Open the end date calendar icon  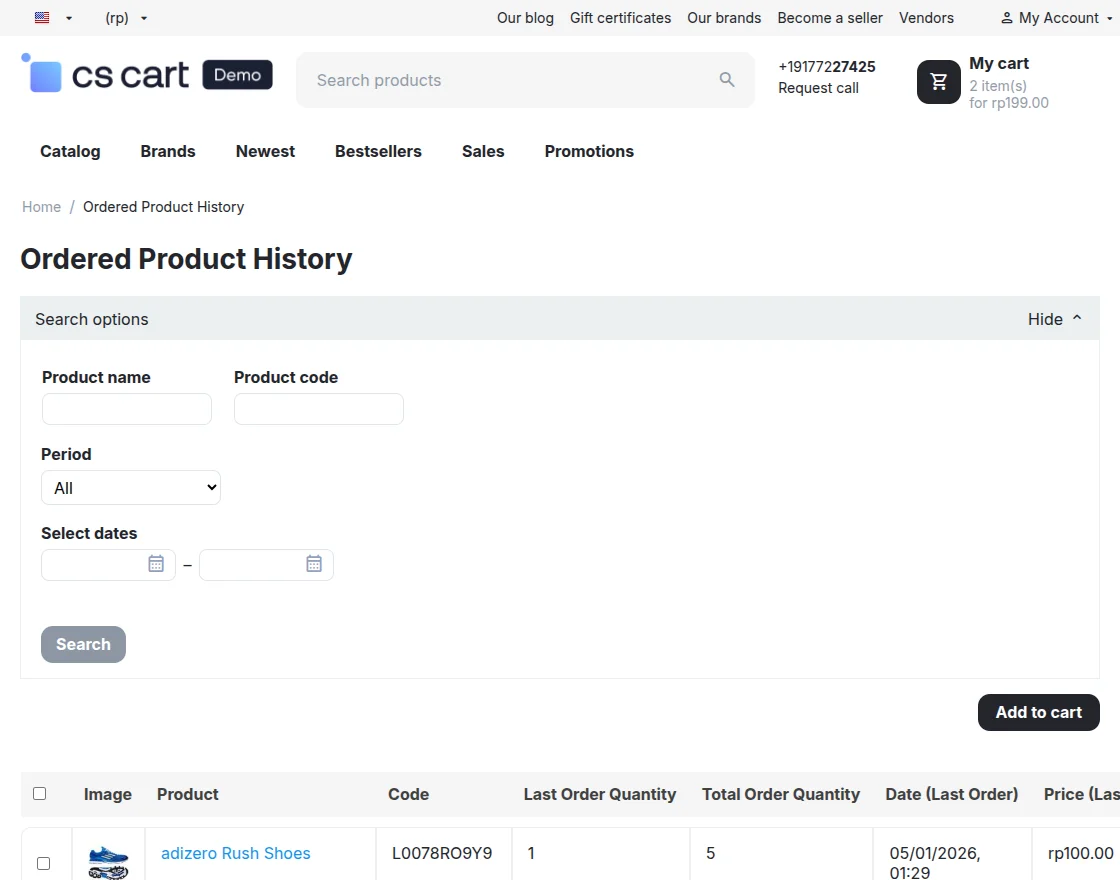click(x=314, y=564)
